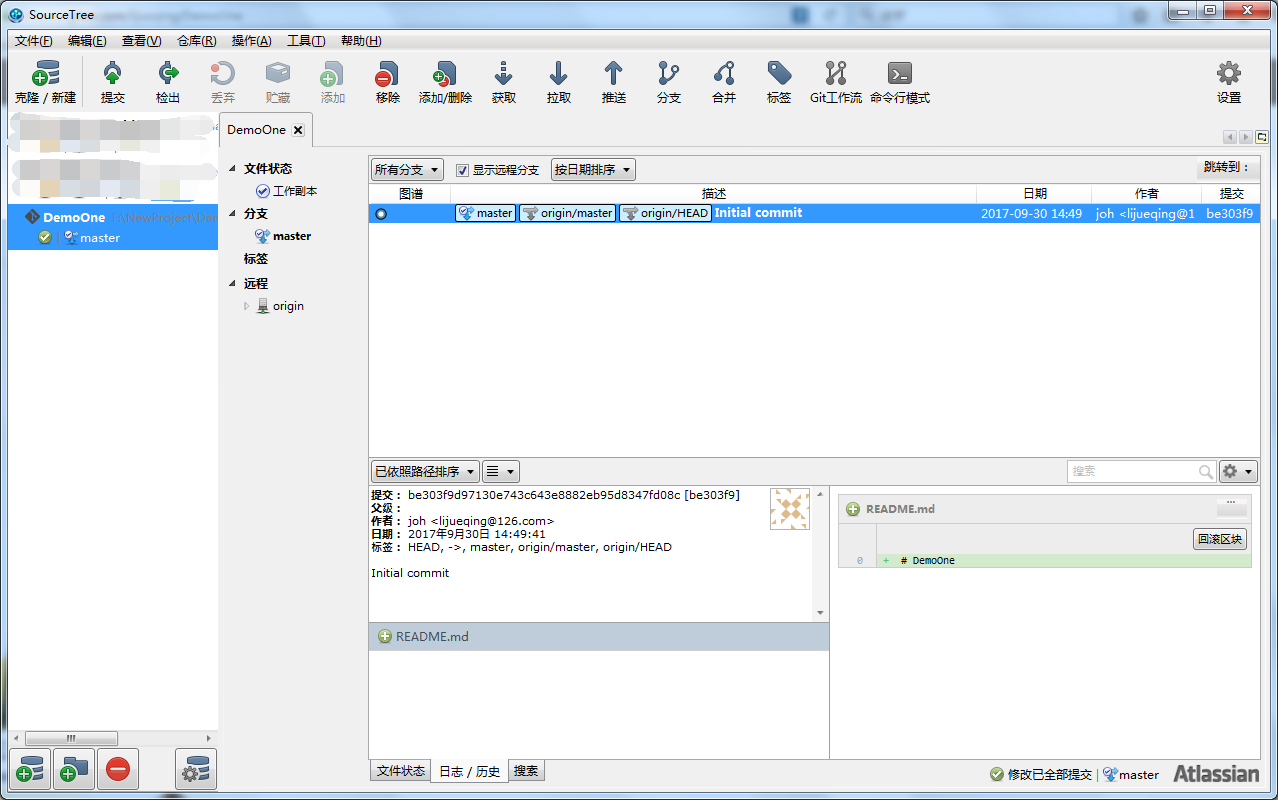The width and height of the screenshot is (1278, 800).
Task: Open the File (文件) menu
Action: coord(34,41)
